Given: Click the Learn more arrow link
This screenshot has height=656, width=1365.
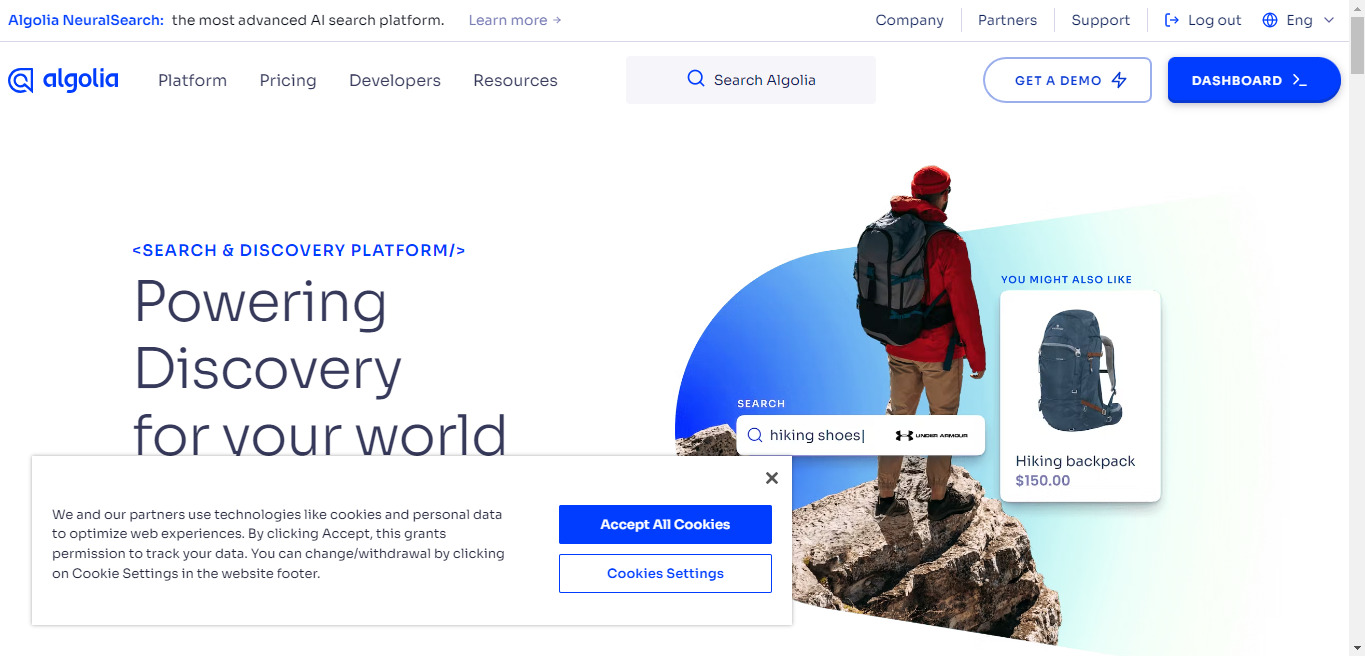Looking at the screenshot, I should pyautogui.click(x=515, y=20).
